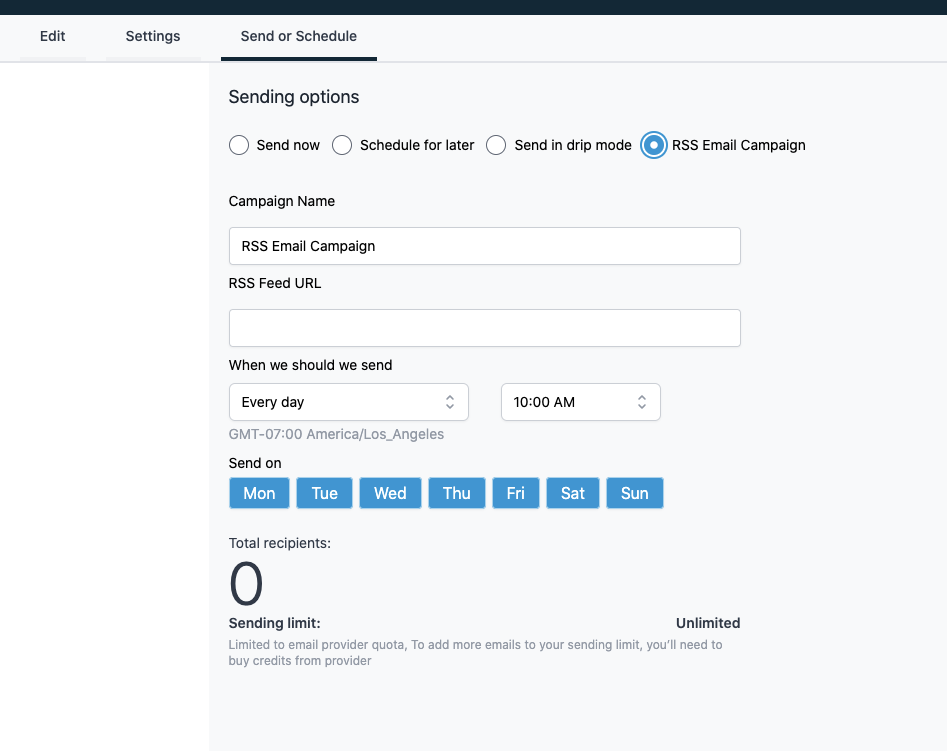Switch to the Settings tab
The height and width of the screenshot is (751, 947).
click(x=153, y=36)
